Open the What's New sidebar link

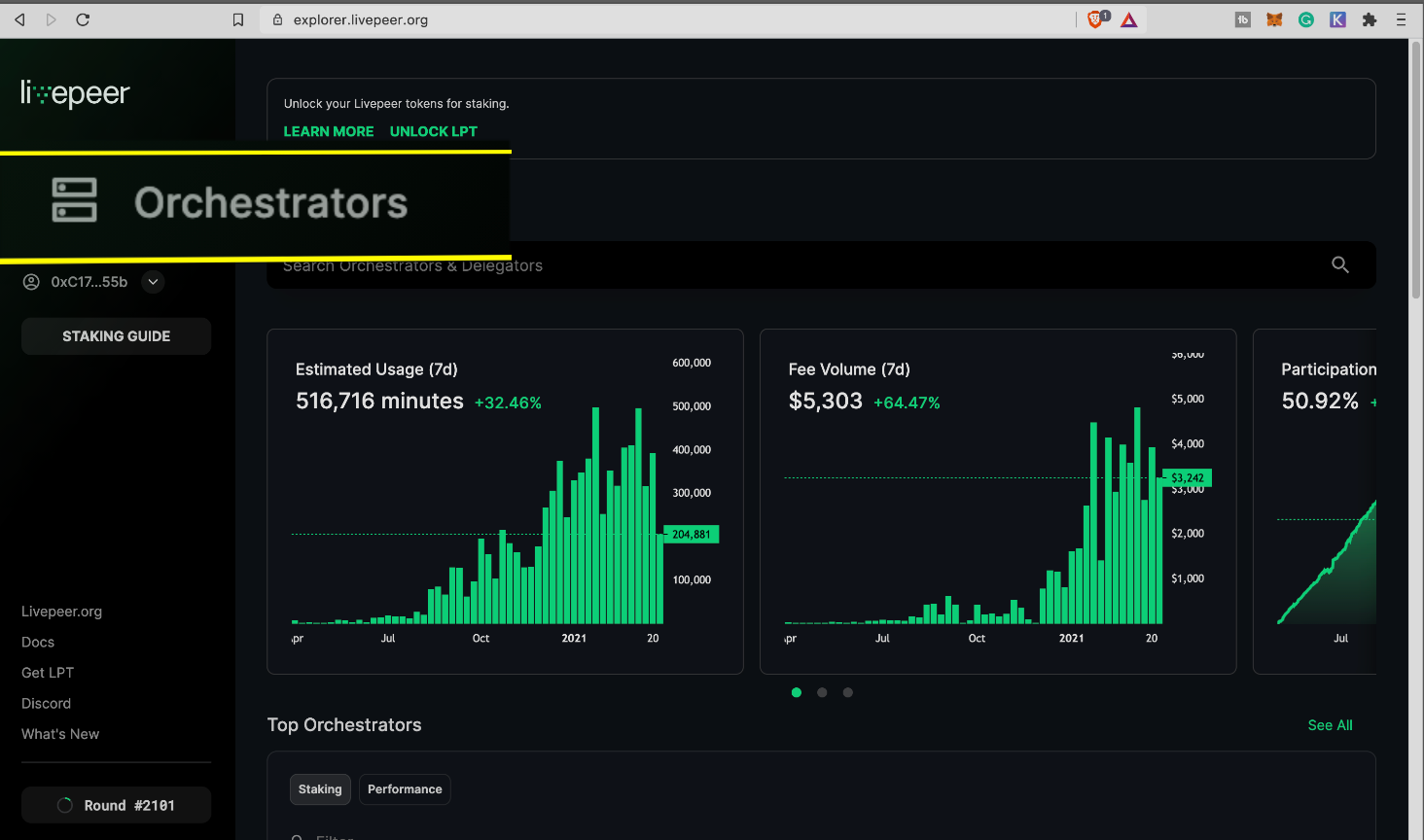tap(60, 734)
